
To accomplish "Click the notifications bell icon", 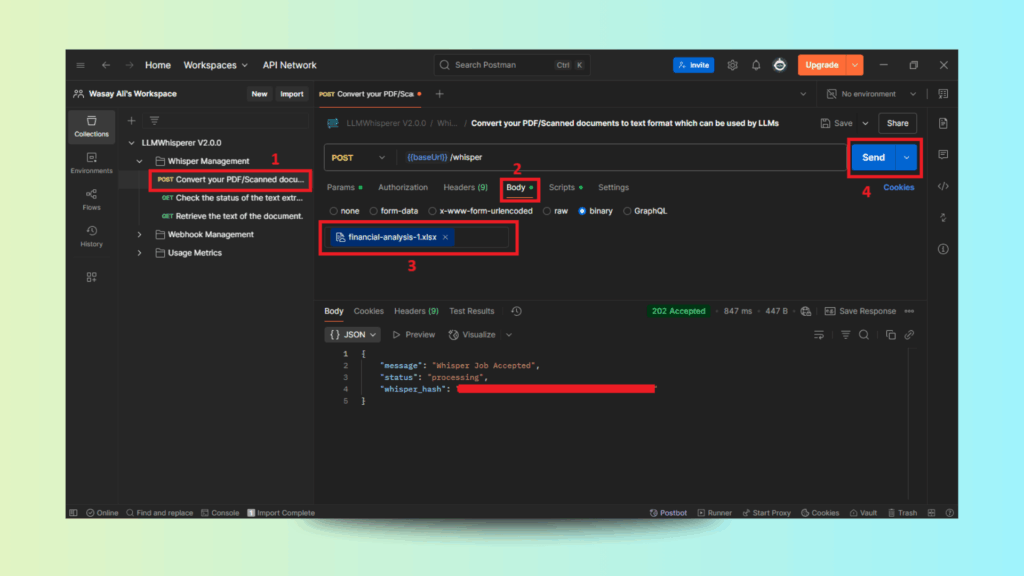I will click(756, 65).
